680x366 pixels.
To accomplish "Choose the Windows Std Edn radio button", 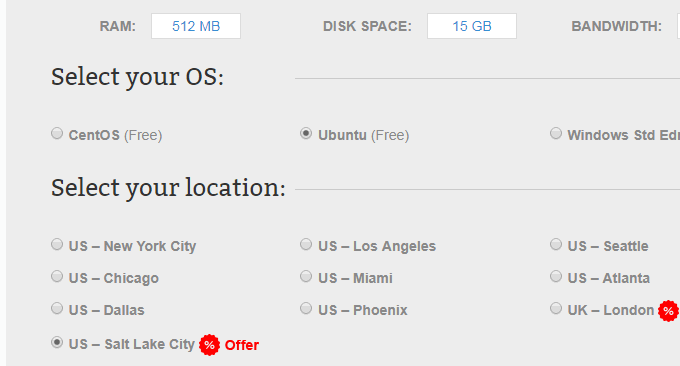I will pyautogui.click(x=556, y=133).
